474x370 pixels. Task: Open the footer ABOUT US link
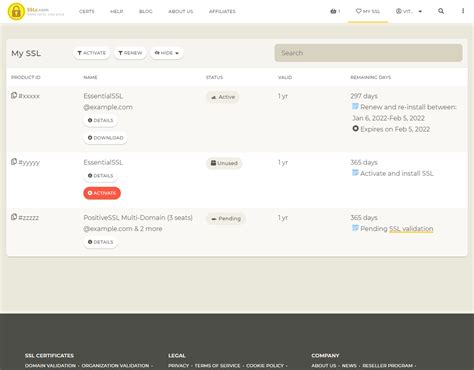[x=324, y=366]
